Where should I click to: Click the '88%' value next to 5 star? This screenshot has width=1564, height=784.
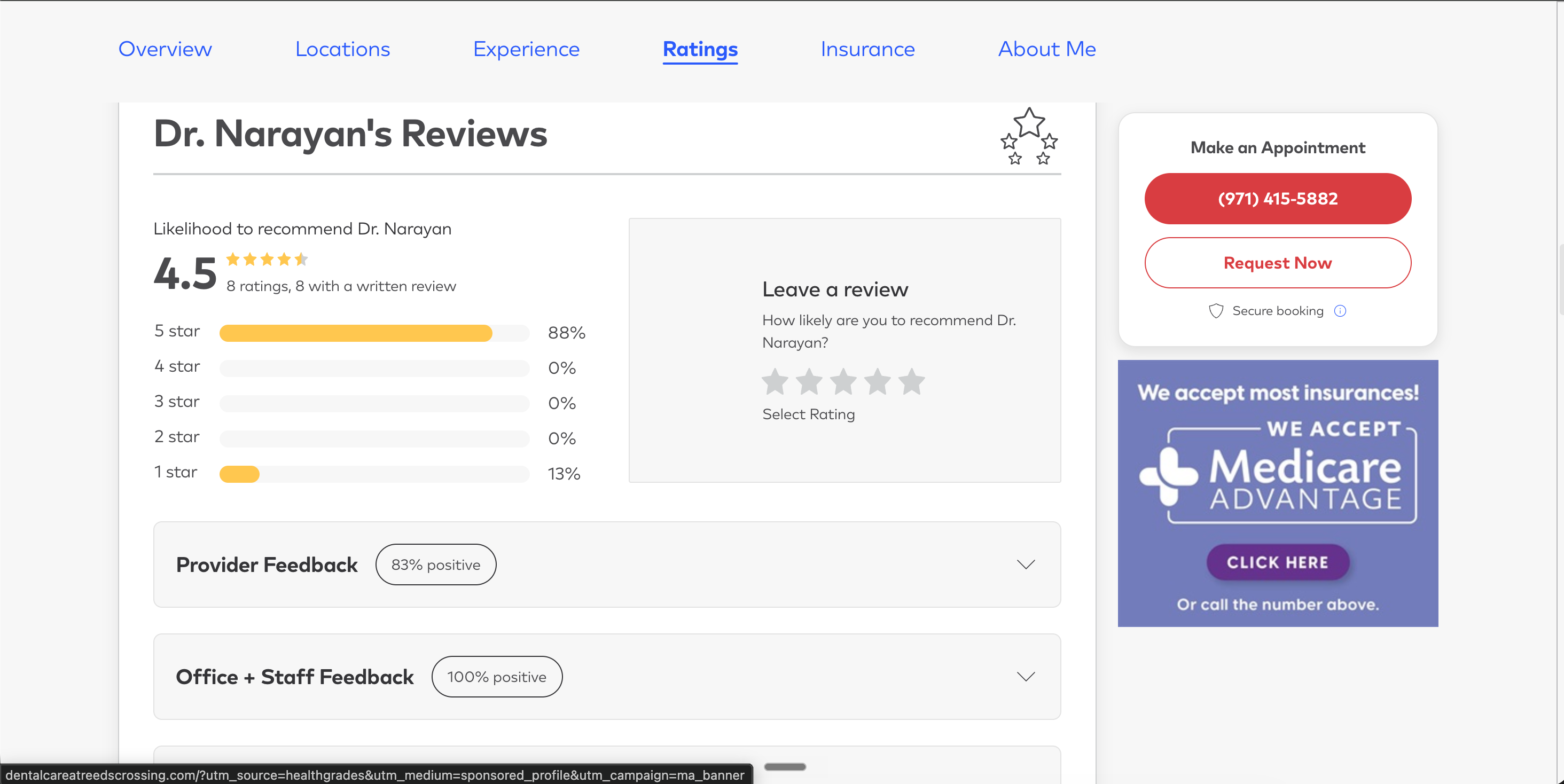click(x=566, y=333)
